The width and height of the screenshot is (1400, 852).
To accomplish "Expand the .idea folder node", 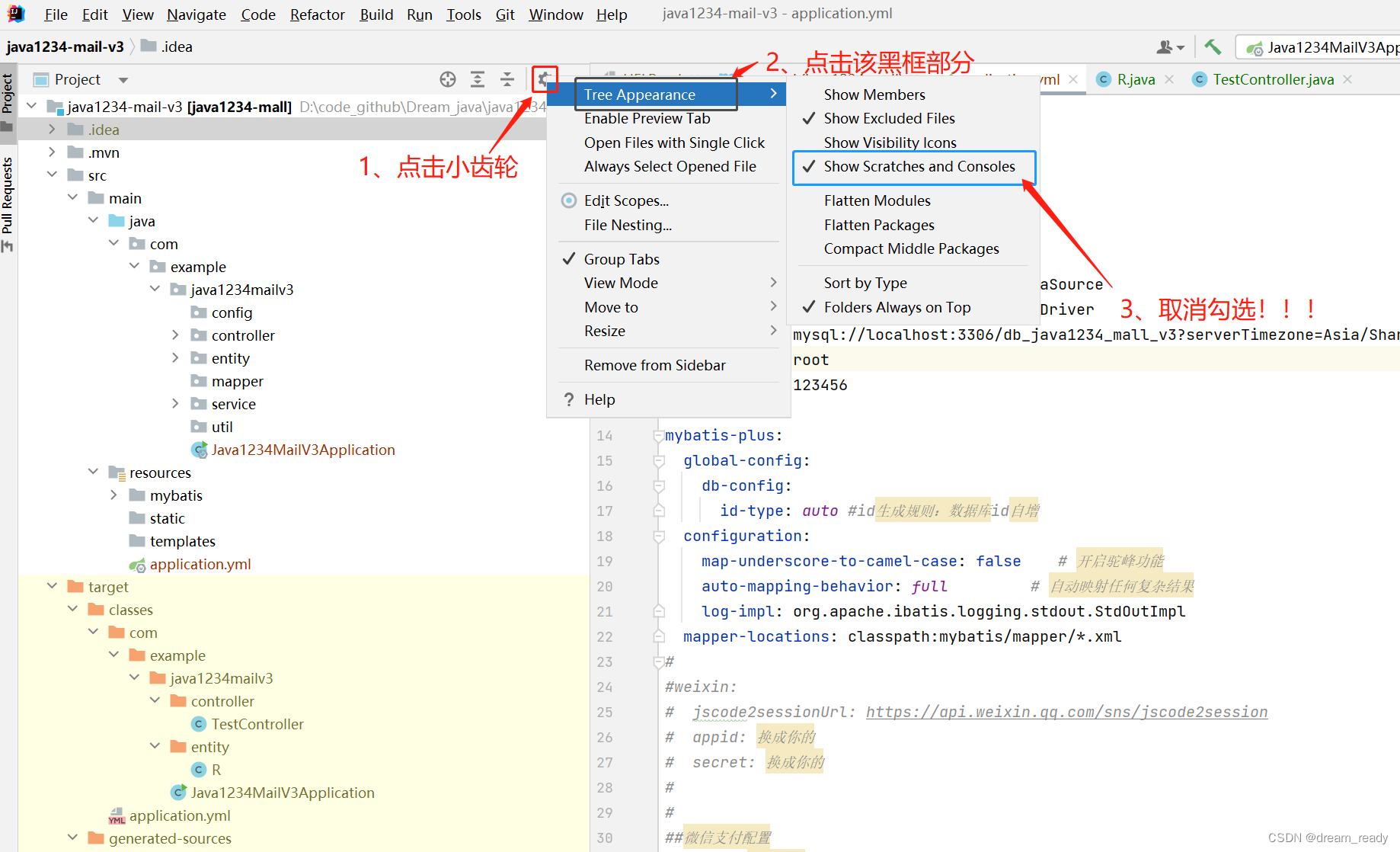I will 52,130.
